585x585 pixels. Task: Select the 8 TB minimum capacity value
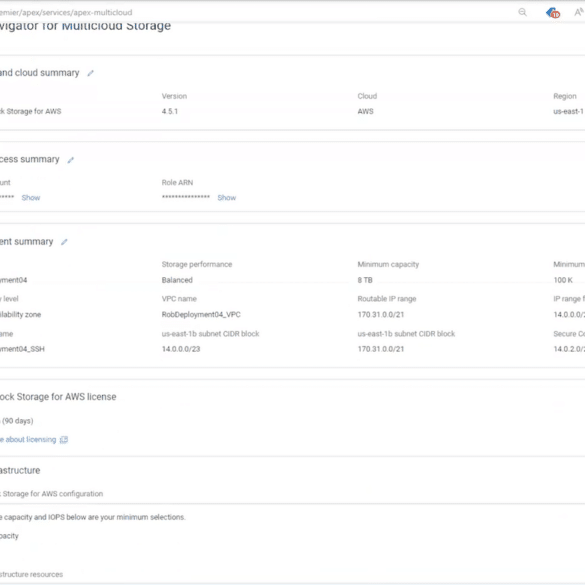[x=365, y=280]
